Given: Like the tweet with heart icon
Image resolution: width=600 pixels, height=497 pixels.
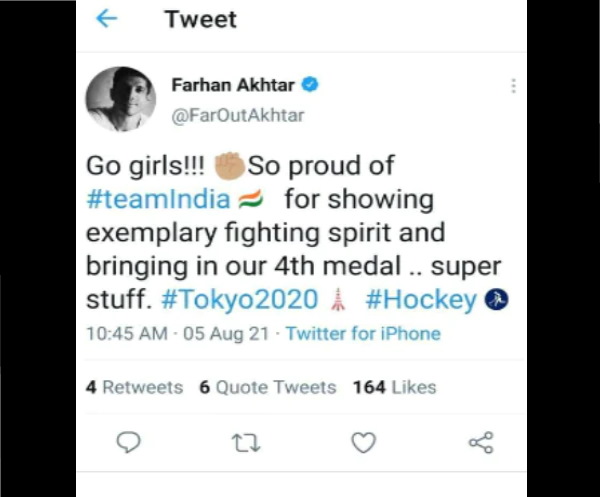Looking at the screenshot, I should [x=364, y=441].
